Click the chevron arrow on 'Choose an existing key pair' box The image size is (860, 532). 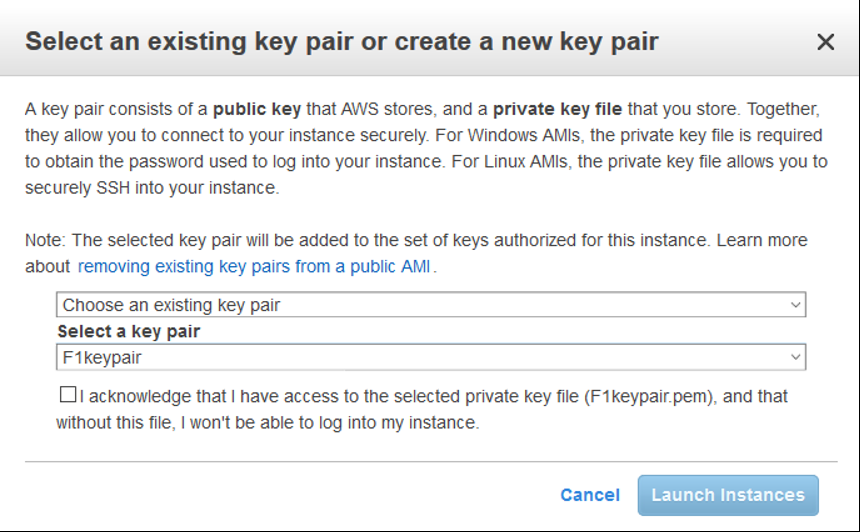(x=795, y=305)
